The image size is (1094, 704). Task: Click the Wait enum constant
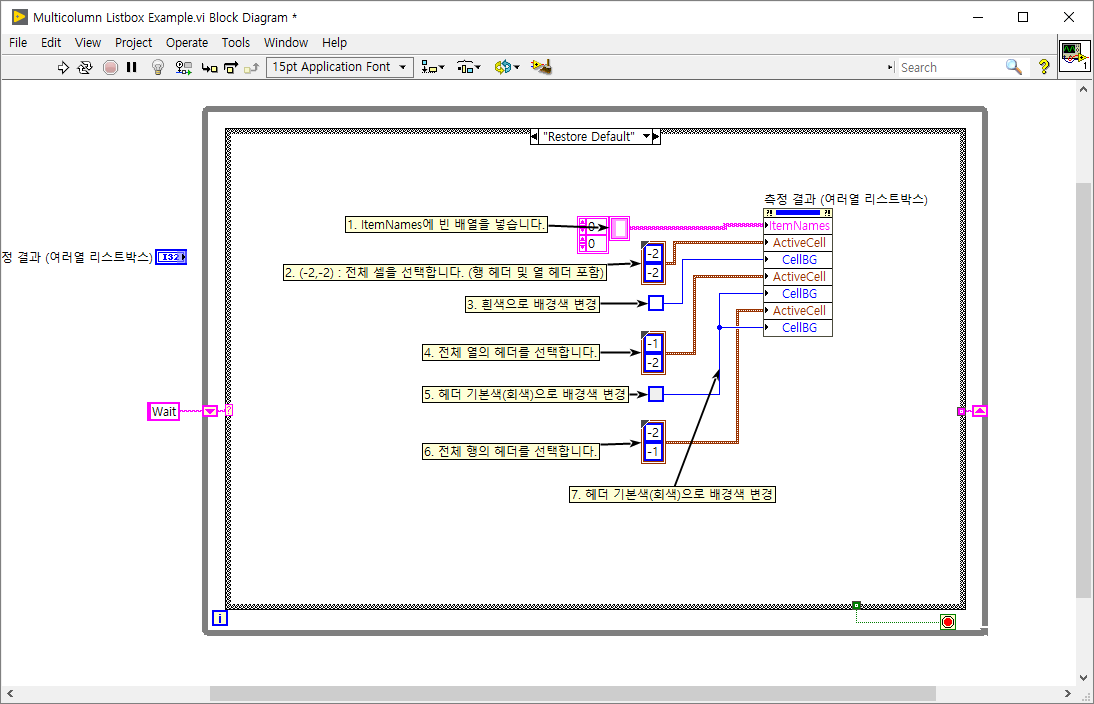[164, 412]
